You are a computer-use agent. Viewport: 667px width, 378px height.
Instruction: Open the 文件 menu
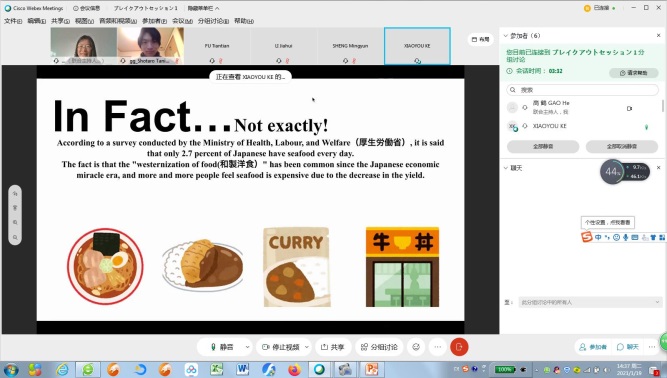tap(13, 21)
